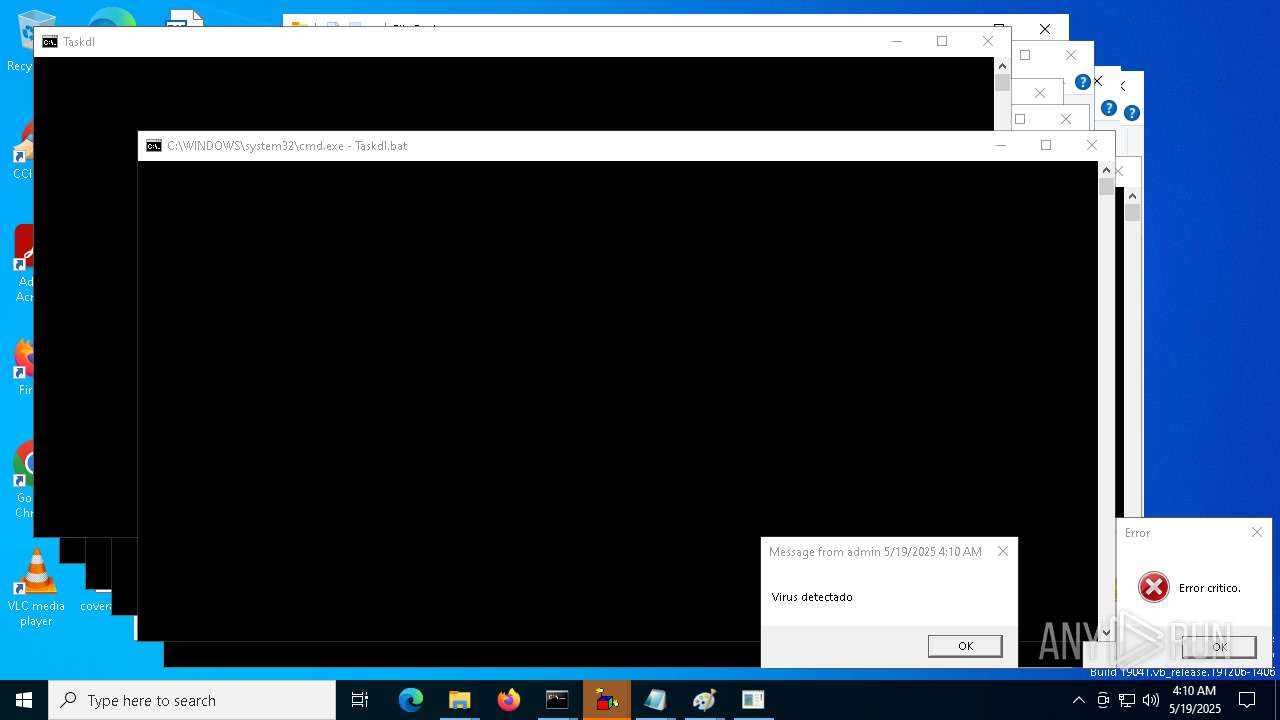Select the 'Virus detectado' message text
This screenshot has width=1280, height=720.
tap(812, 597)
